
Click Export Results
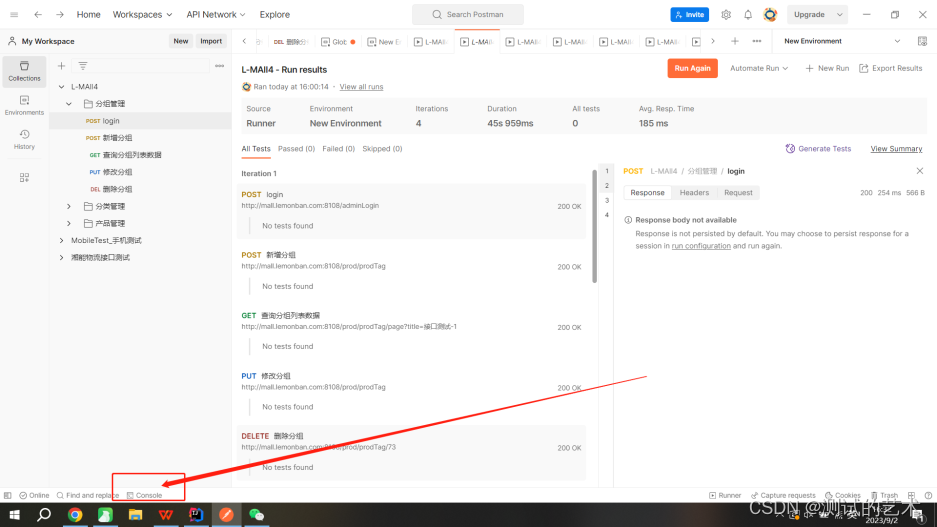[x=891, y=68]
